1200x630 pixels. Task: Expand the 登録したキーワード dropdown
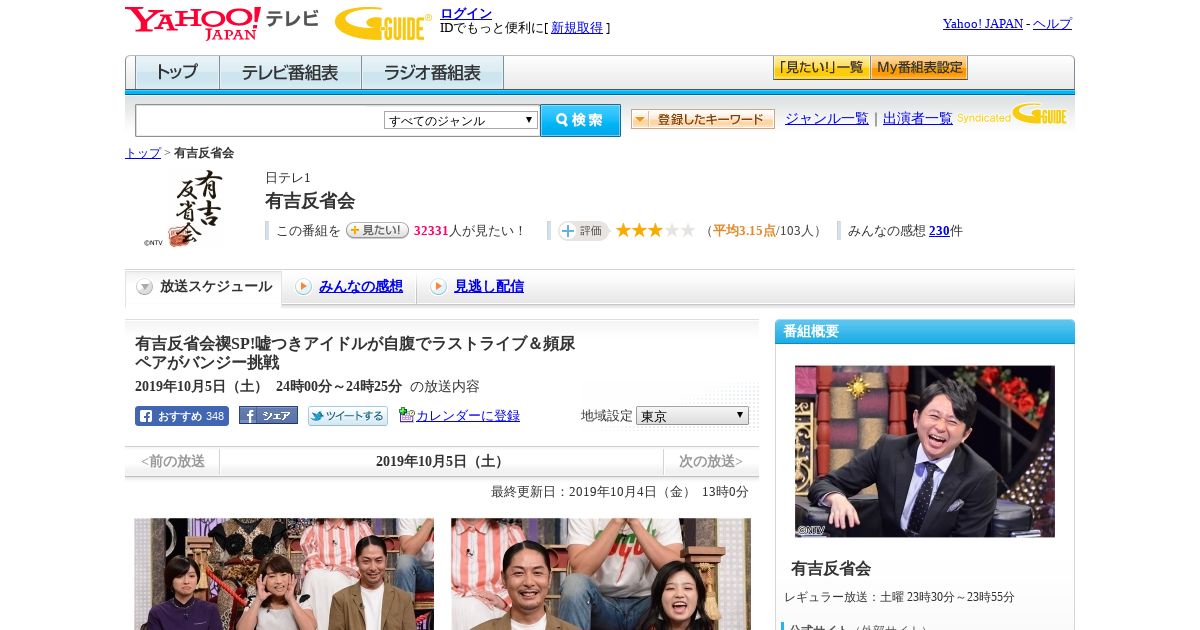[x=703, y=119]
